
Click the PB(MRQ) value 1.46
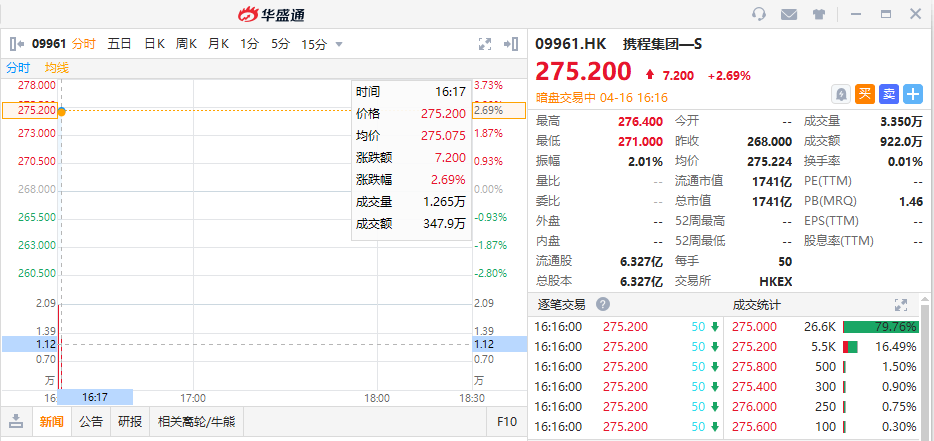tap(911, 201)
